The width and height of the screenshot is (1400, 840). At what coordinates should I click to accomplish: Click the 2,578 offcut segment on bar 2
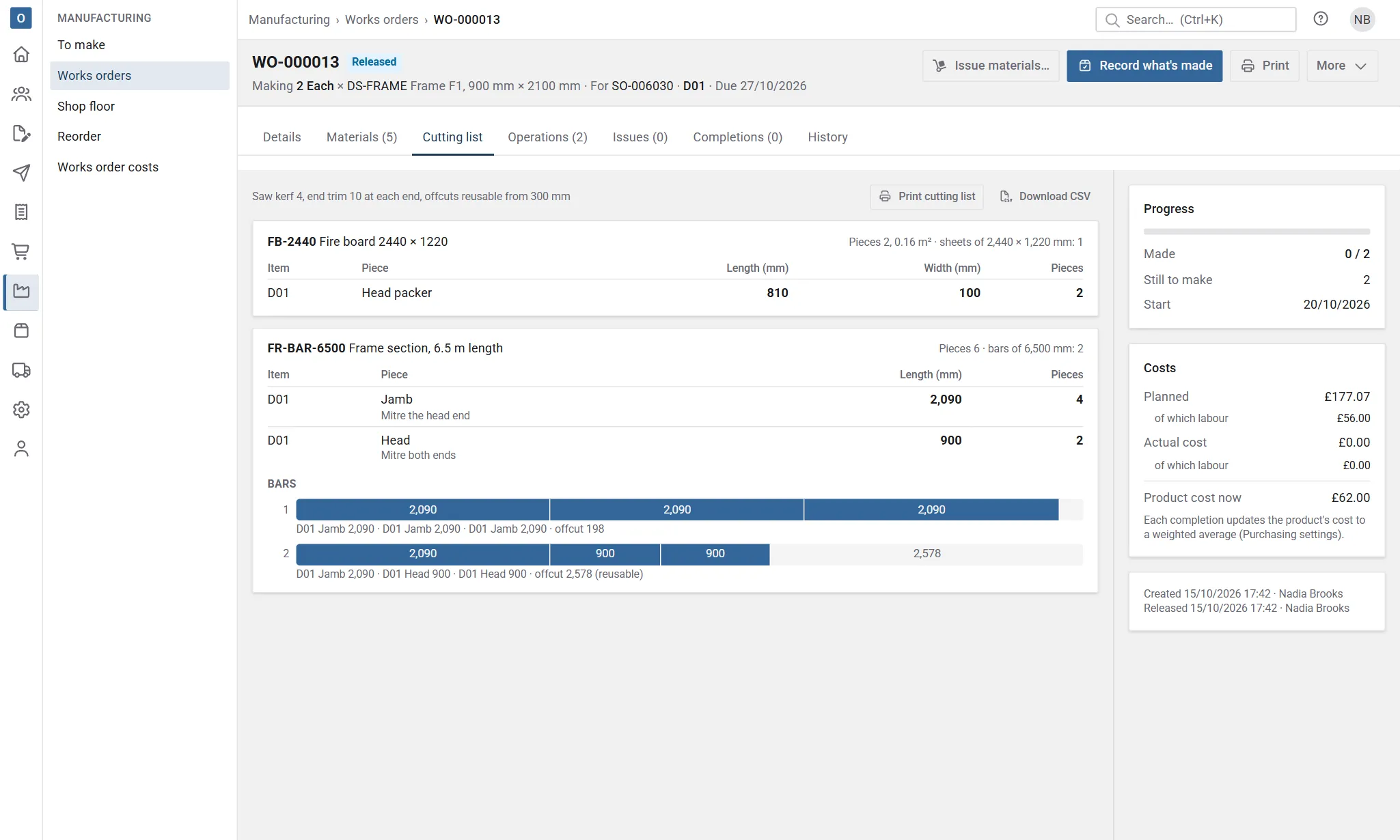[927, 554]
